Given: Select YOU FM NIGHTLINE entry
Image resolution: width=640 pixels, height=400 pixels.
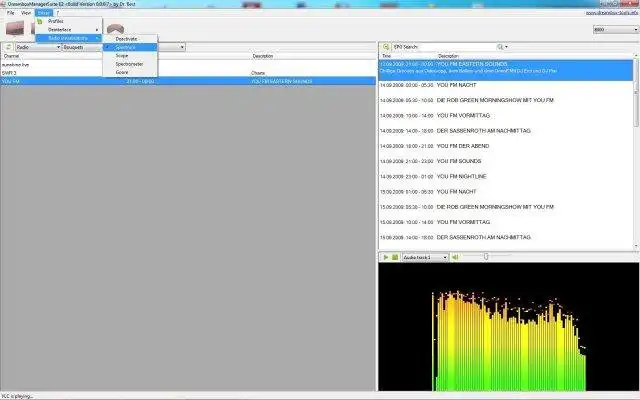Looking at the screenshot, I should click(506, 176).
